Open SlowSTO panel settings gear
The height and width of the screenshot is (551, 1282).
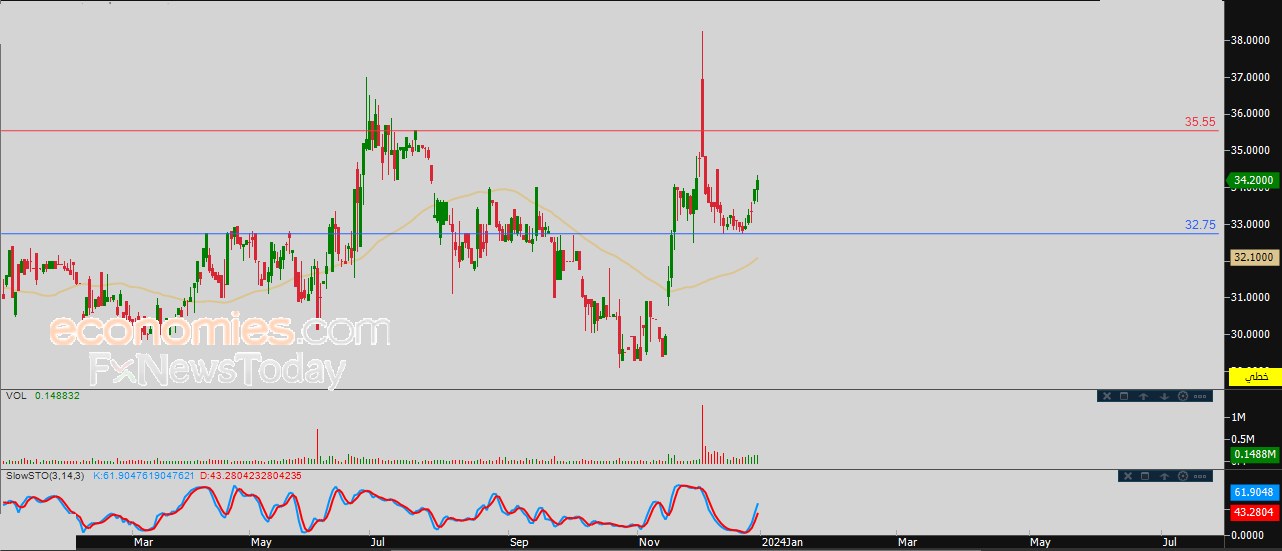tap(1183, 476)
